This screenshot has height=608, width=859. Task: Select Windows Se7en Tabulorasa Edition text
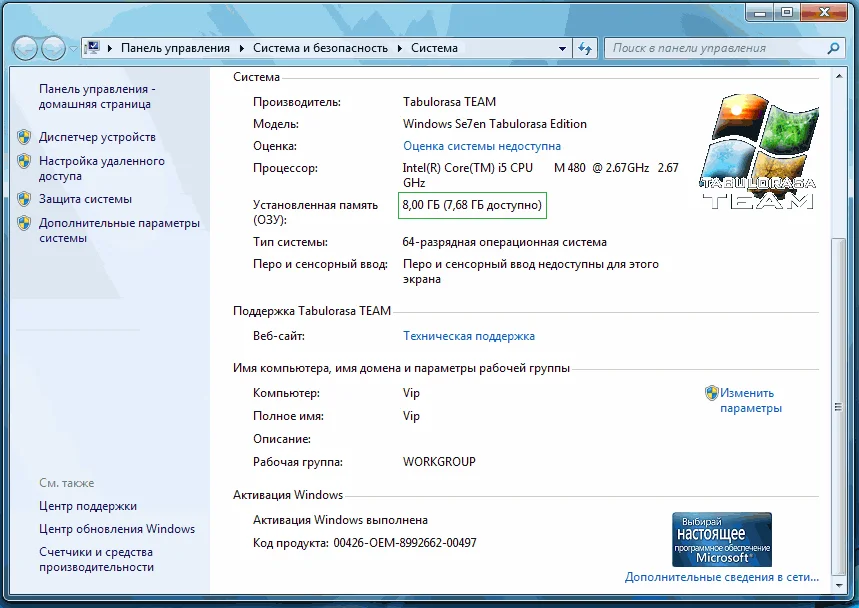pyautogui.click(x=494, y=124)
